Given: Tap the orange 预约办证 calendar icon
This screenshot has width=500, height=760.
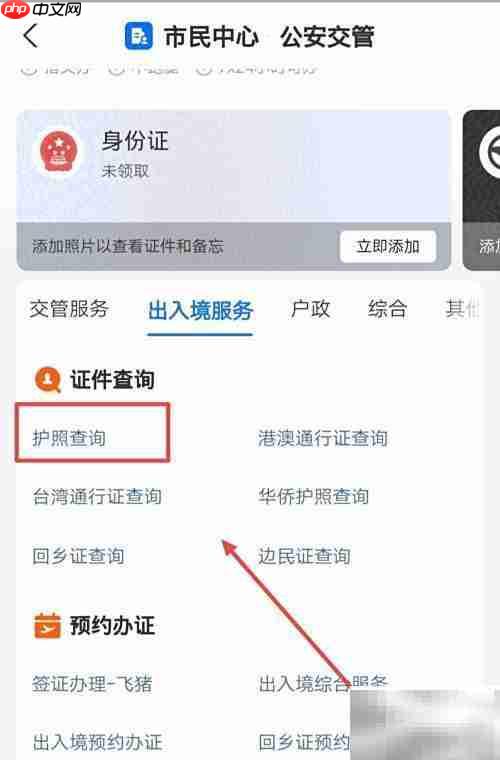Looking at the screenshot, I should [47, 625].
